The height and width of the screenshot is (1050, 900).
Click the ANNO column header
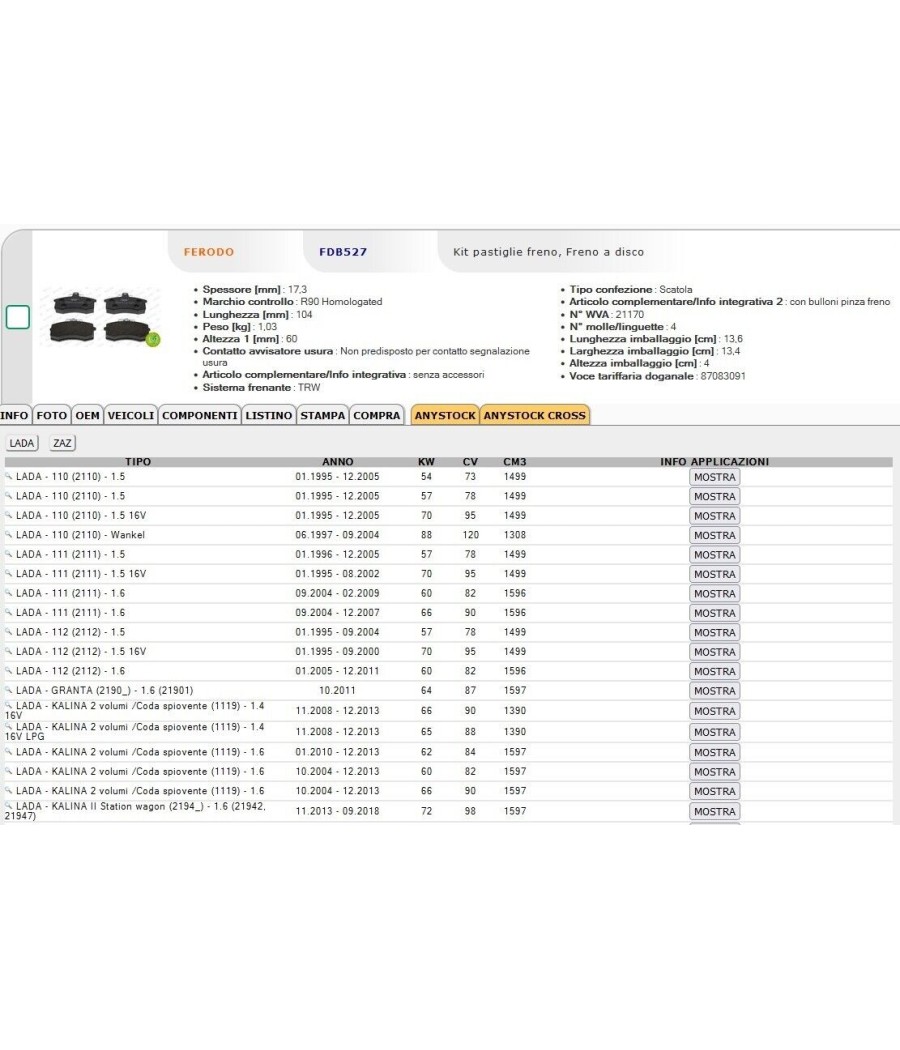(338, 461)
